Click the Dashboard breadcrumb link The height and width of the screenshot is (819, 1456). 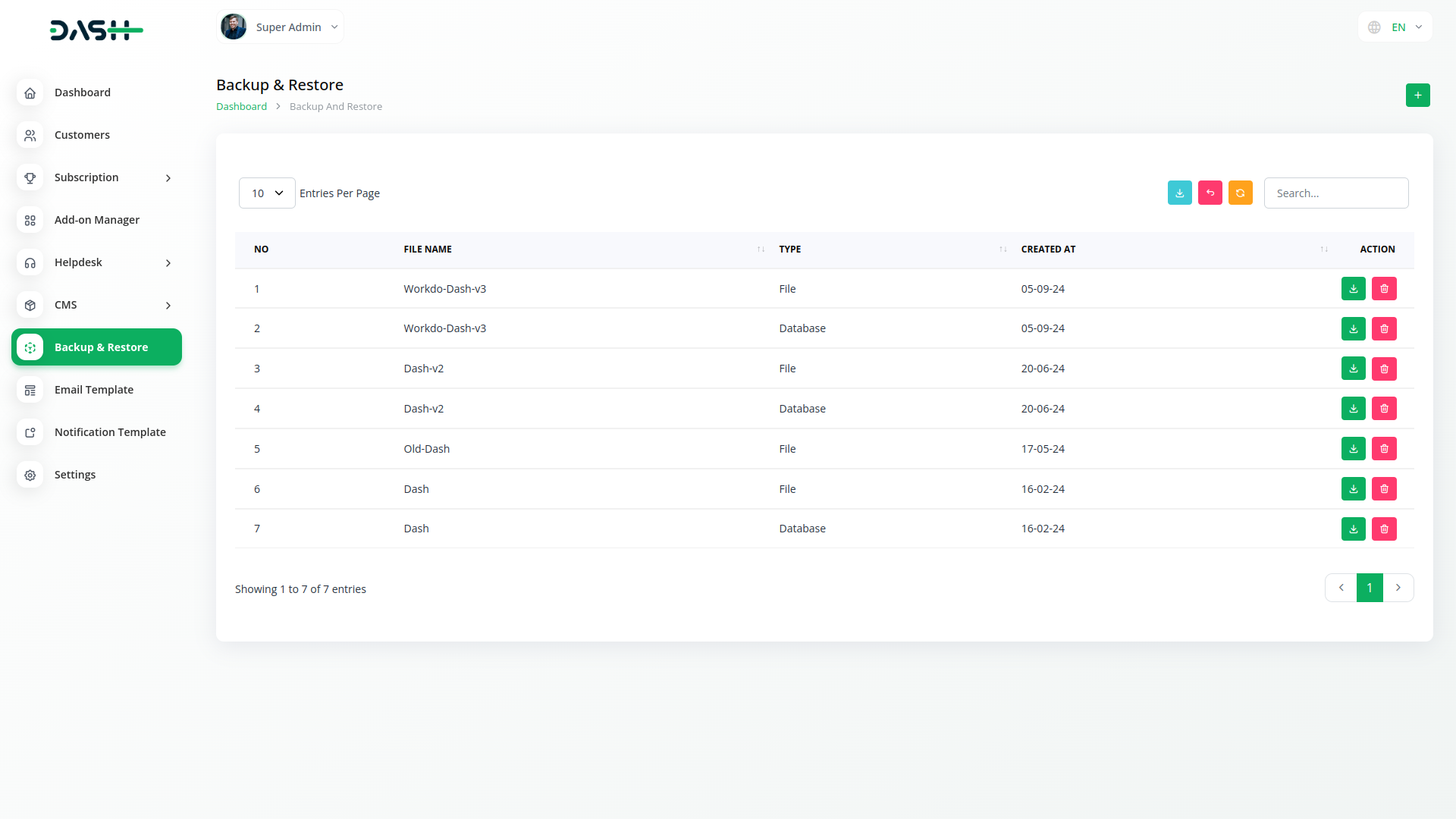[241, 107]
